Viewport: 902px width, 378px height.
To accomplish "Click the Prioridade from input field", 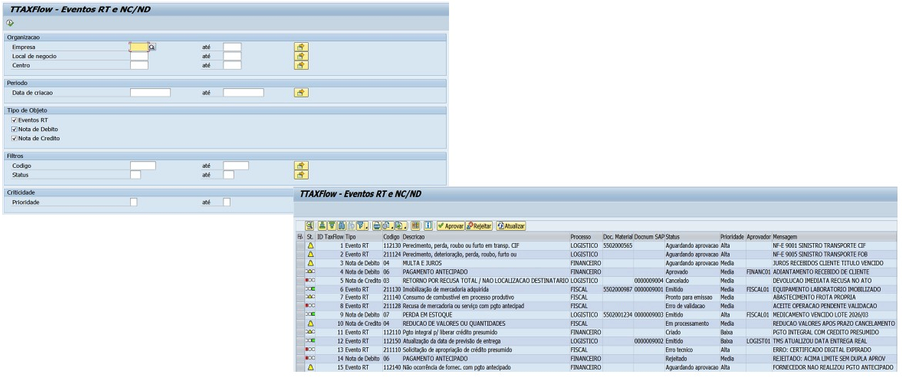I will coord(133,202).
